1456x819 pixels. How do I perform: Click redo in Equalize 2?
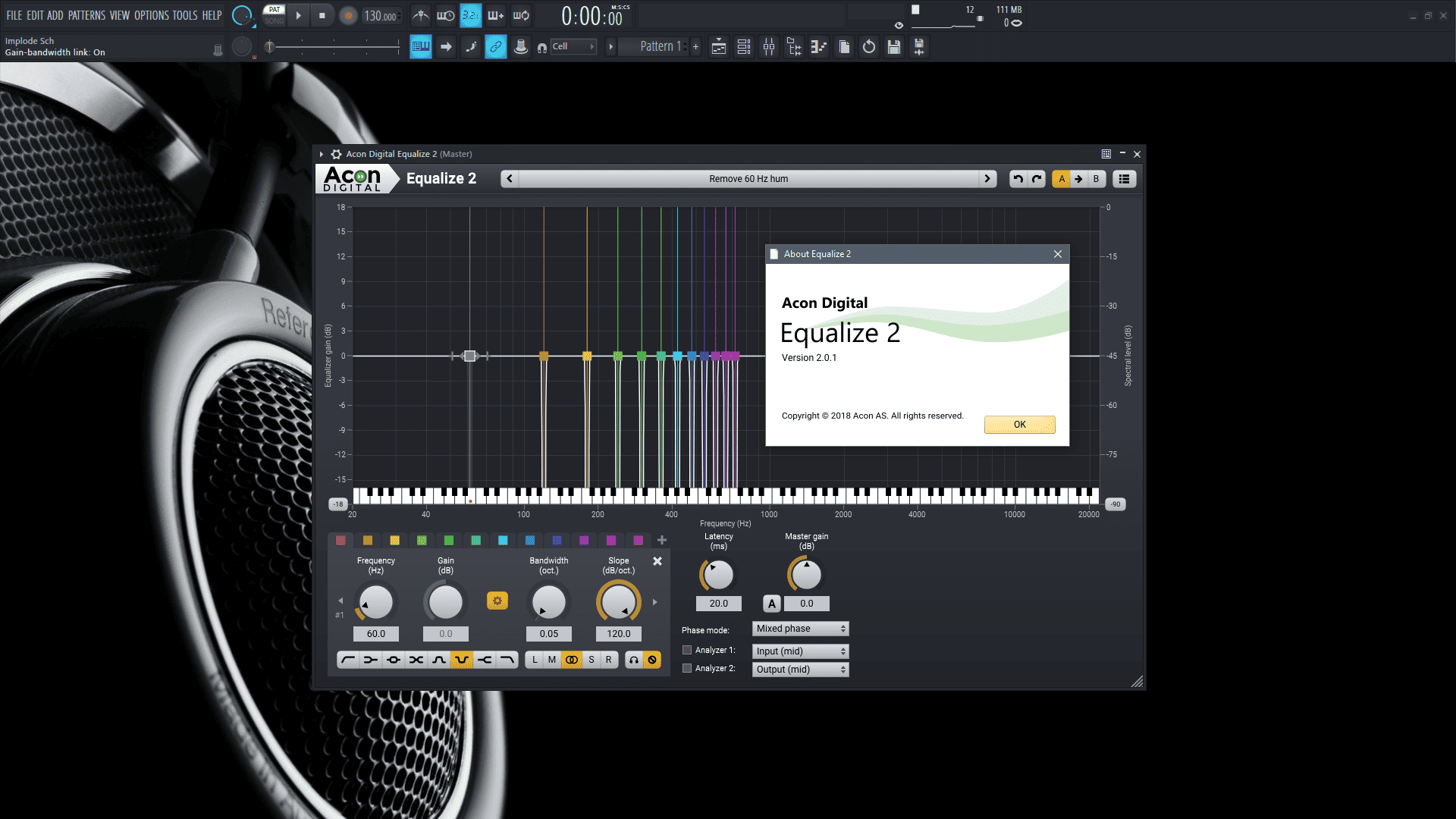(x=1037, y=179)
